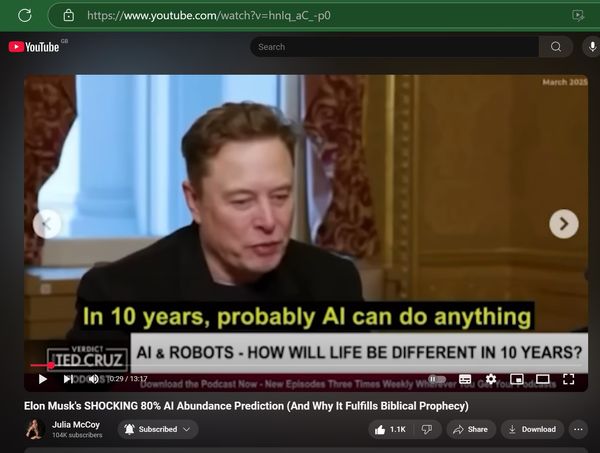Reload the page with the refresh icon
The height and width of the screenshot is (453, 600).
pos(25,15)
